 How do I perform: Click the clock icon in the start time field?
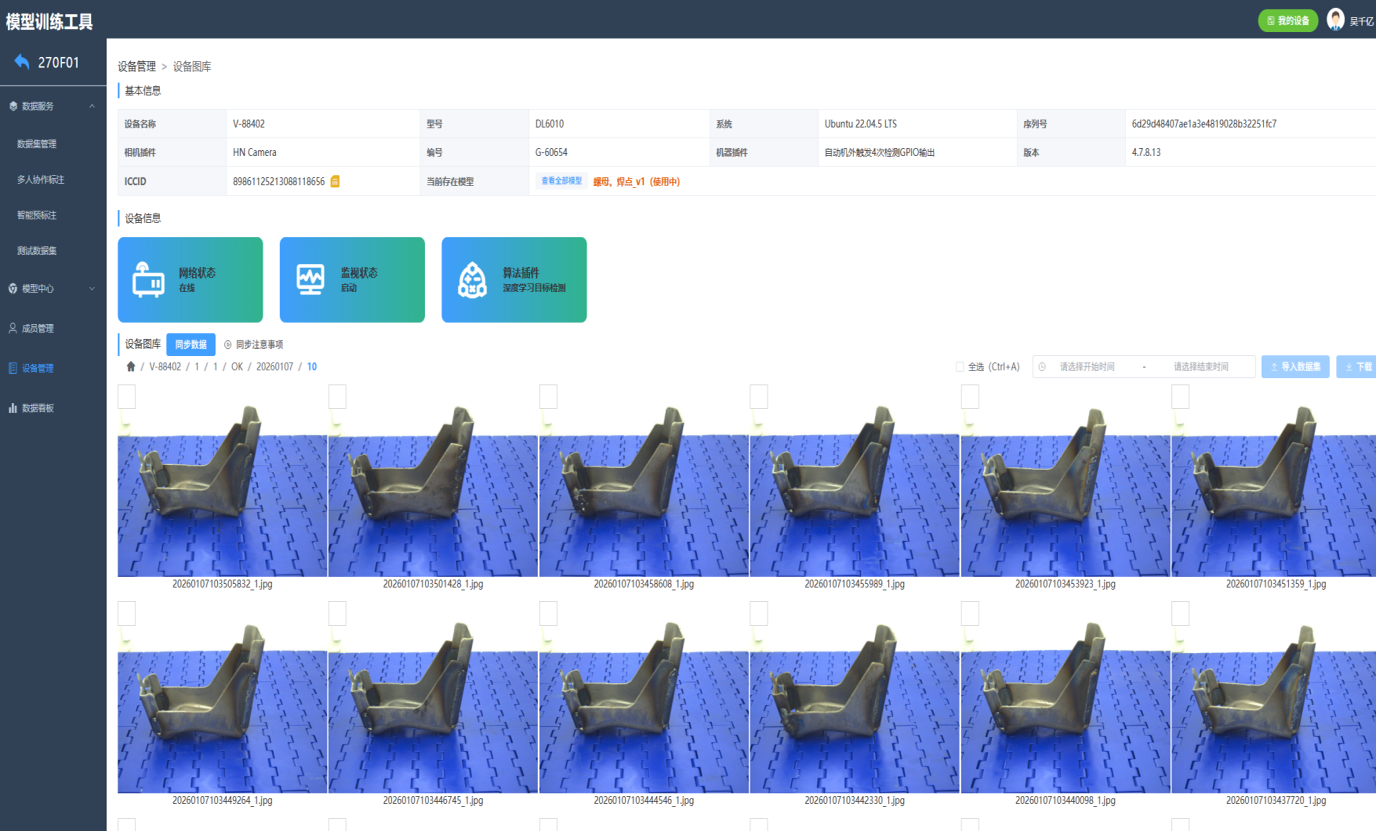(1042, 367)
